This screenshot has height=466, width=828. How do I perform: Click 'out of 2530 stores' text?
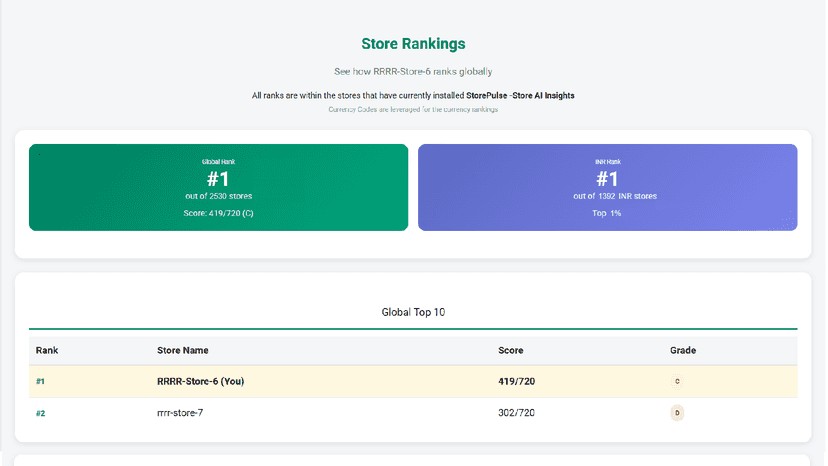pyautogui.click(x=219, y=196)
